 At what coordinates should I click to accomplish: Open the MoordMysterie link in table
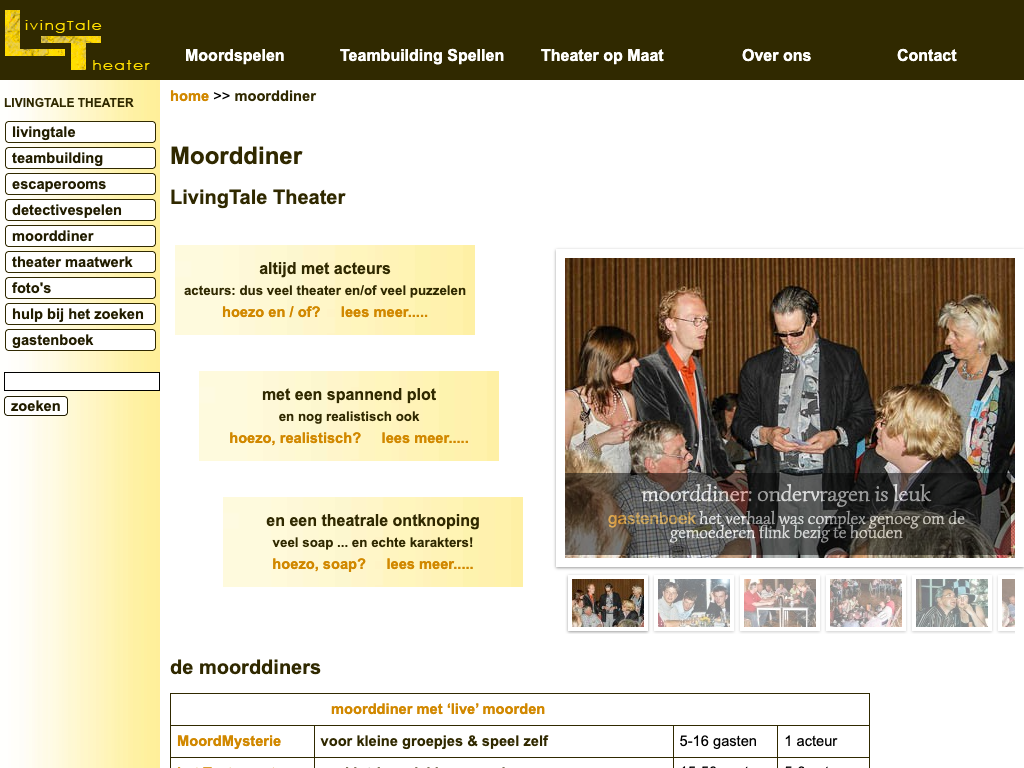point(229,741)
